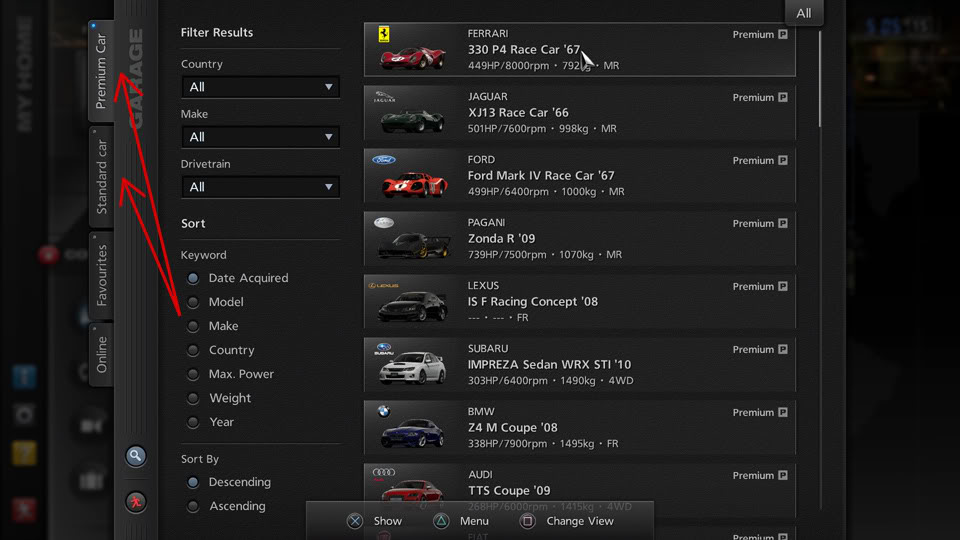The width and height of the screenshot is (960, 540).
Task: Select the Country sort radio button
Action: pos(193,350)
